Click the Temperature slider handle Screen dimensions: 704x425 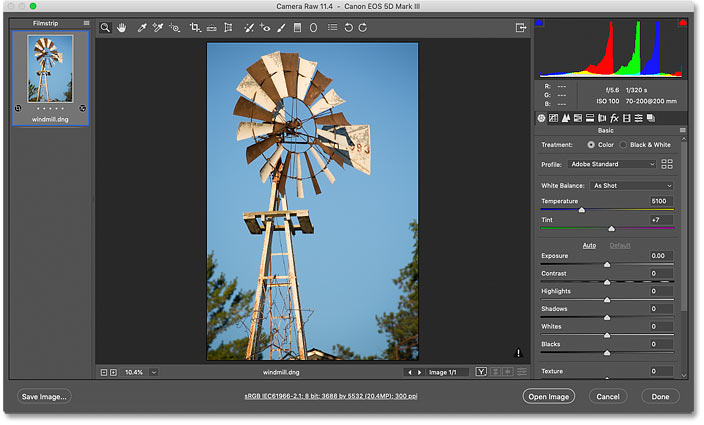(x=581, y=210)
